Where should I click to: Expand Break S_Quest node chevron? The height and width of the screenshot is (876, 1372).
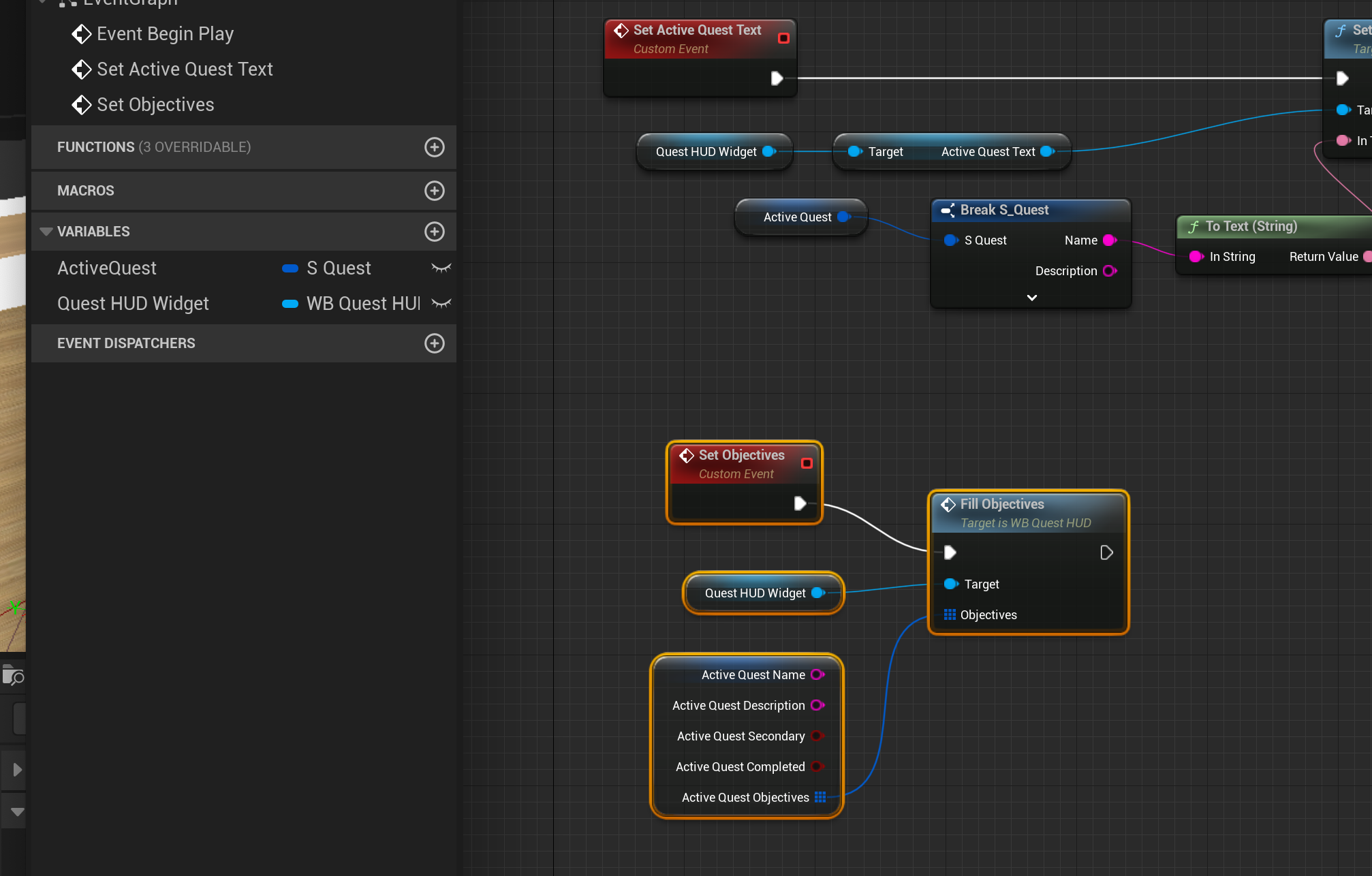(1031, 298)
